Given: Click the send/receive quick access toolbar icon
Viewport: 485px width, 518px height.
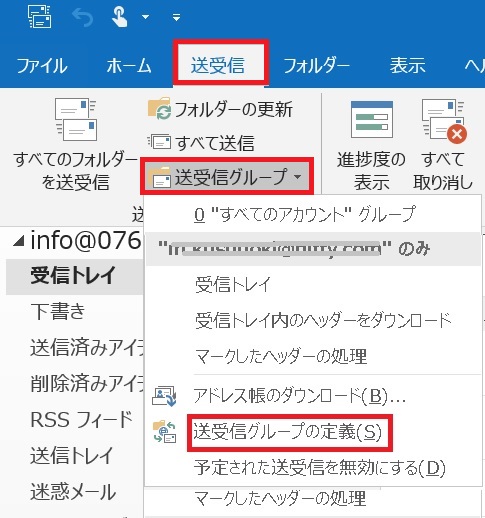Looking at the screenshot, I should 40,17.
